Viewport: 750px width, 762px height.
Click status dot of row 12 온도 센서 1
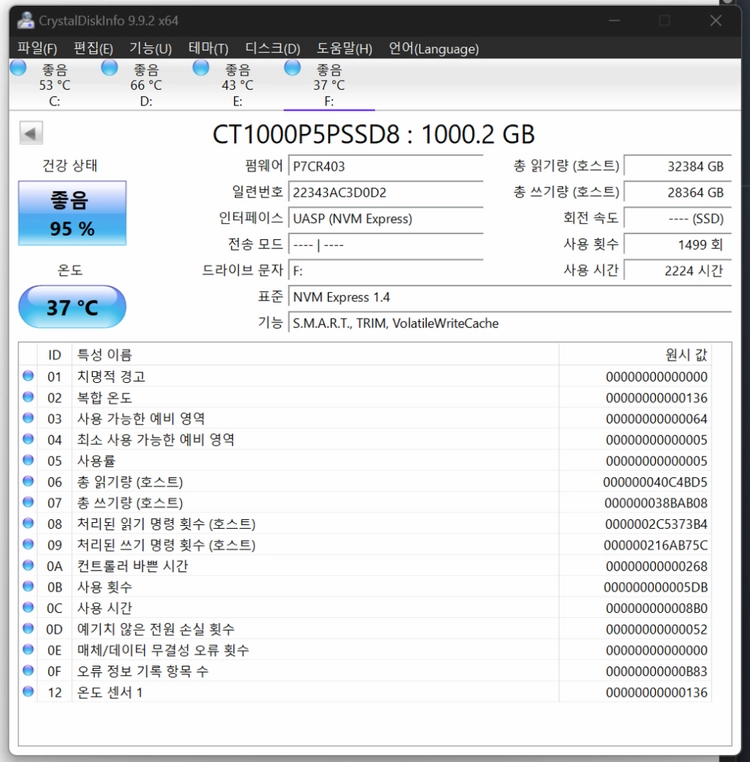pyautogui.click(x=28, y=691)
